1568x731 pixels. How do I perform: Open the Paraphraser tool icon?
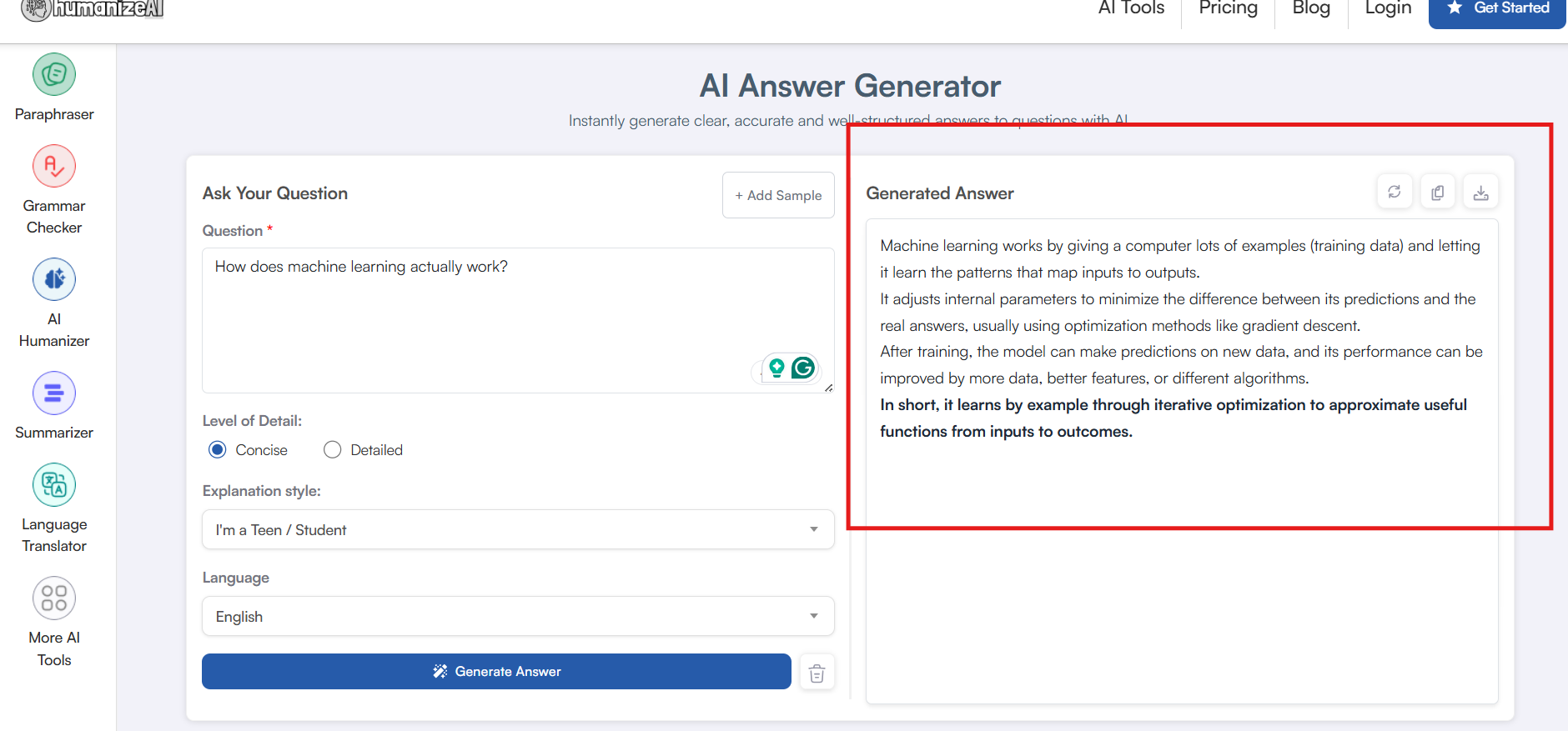click(x=54, y=75)
